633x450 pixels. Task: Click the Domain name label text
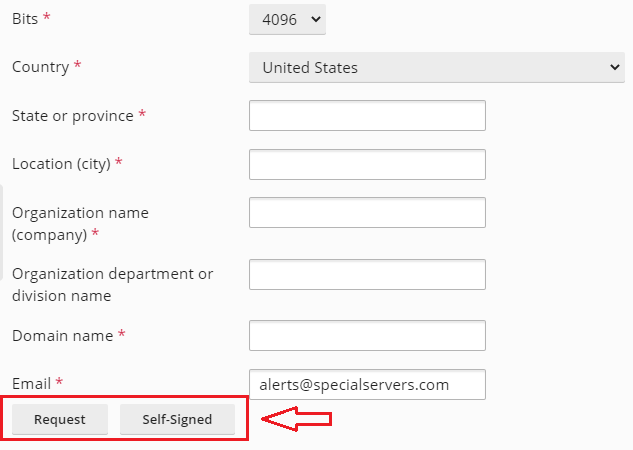point(62,336)
